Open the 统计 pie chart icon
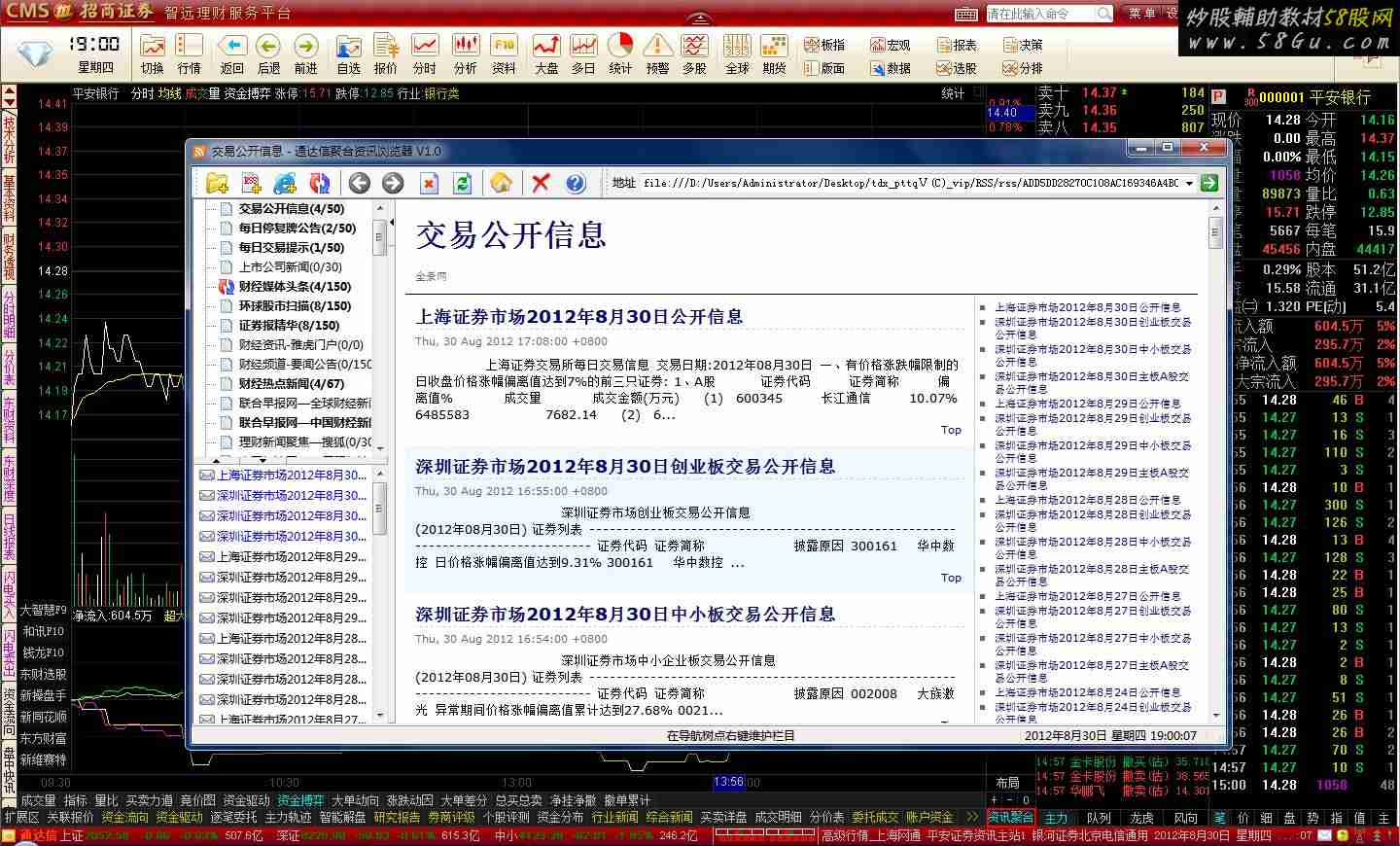The height and width of the screenshot is (846, 1400). (x=620, y=54)
